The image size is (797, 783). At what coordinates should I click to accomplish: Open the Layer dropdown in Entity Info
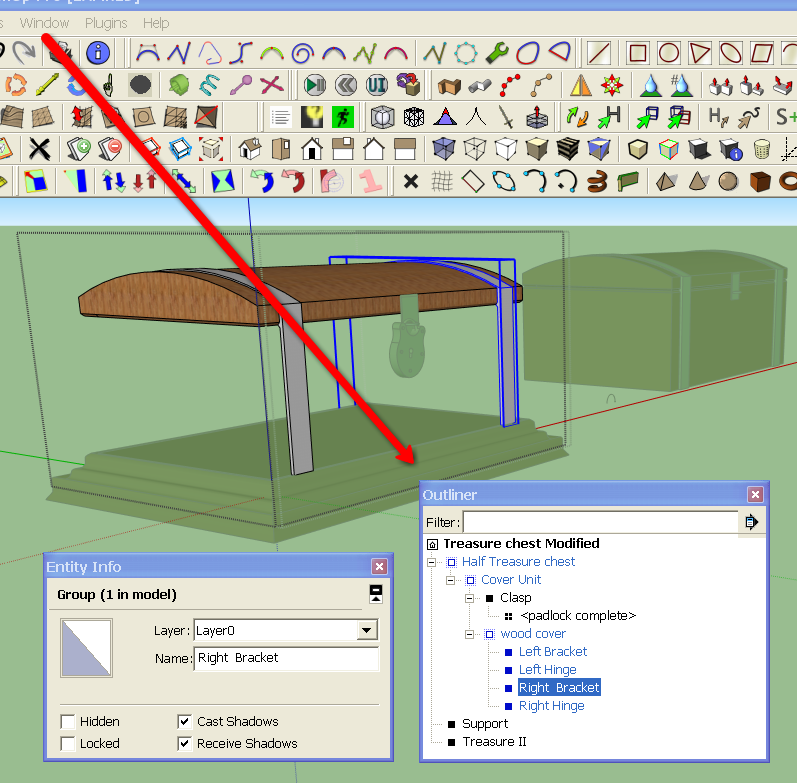pos(367,630)
